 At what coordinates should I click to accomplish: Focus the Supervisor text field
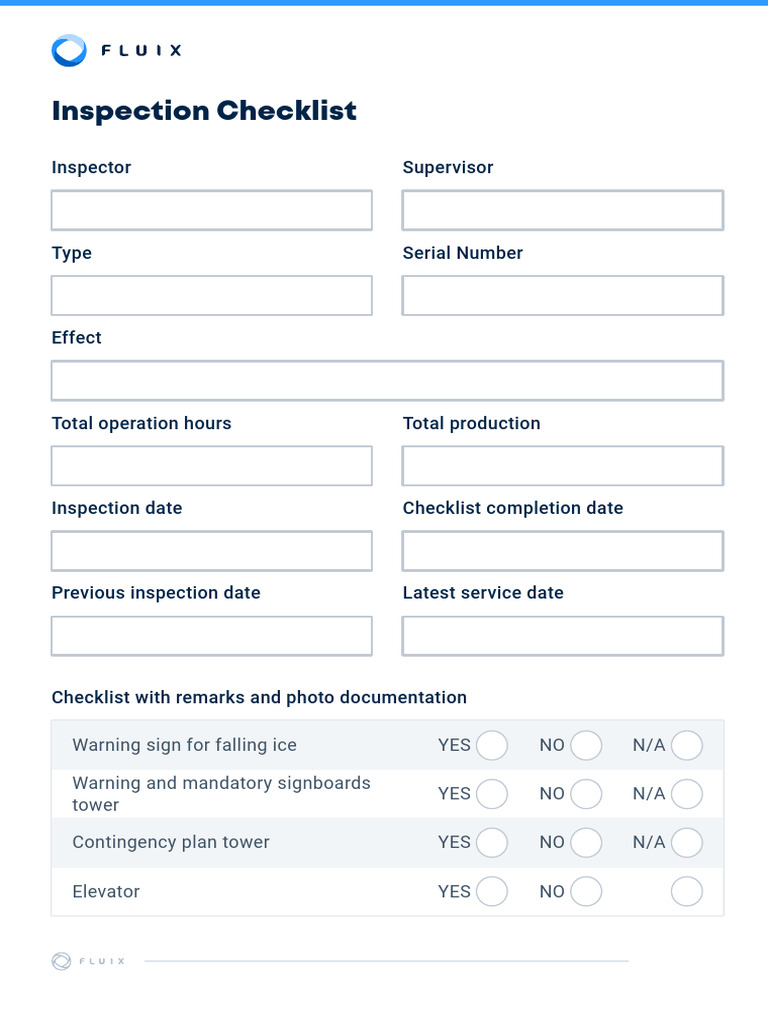562,211
